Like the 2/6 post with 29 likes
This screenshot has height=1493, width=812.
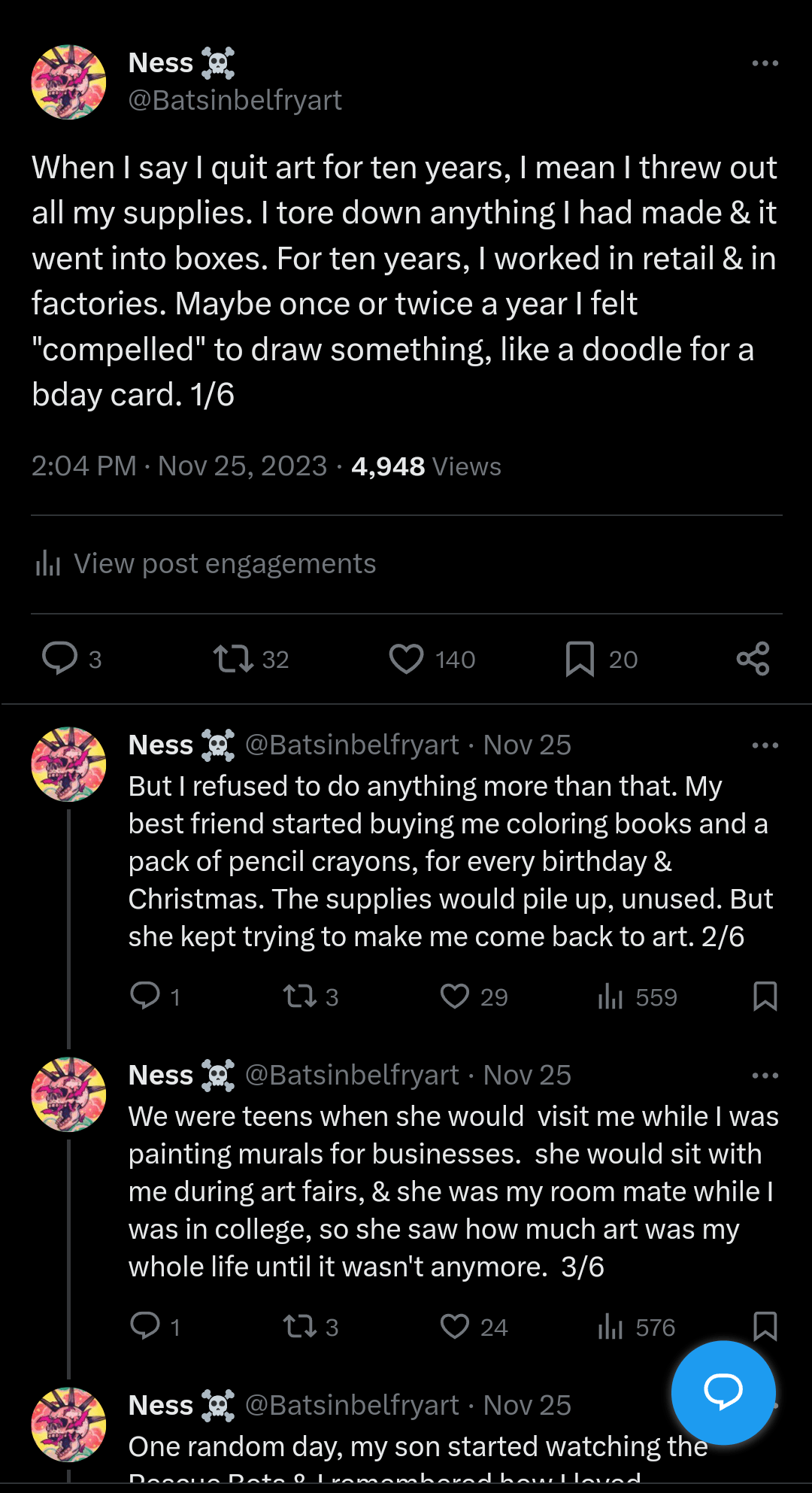(x=455, y=997)
